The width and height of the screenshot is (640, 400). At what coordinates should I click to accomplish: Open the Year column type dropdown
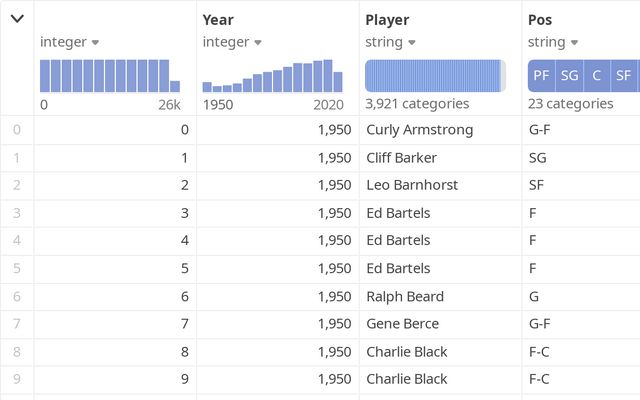point(232,42)
